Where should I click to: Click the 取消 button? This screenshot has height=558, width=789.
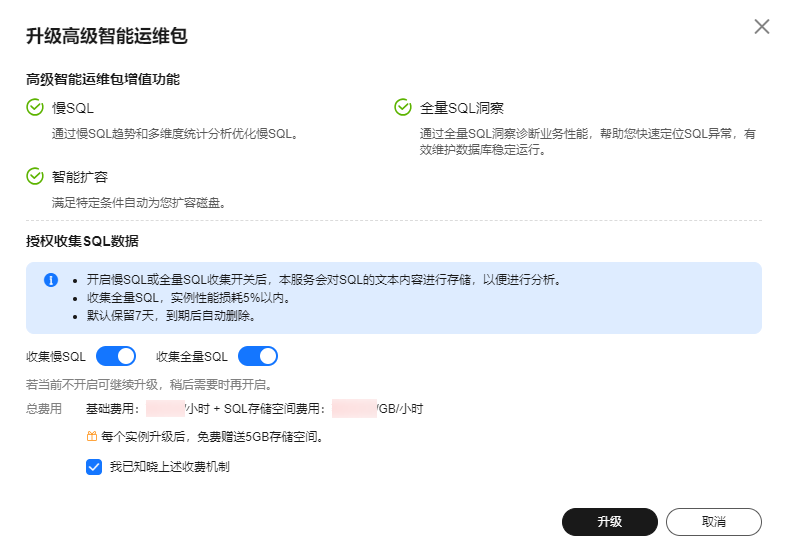point(714,522)
